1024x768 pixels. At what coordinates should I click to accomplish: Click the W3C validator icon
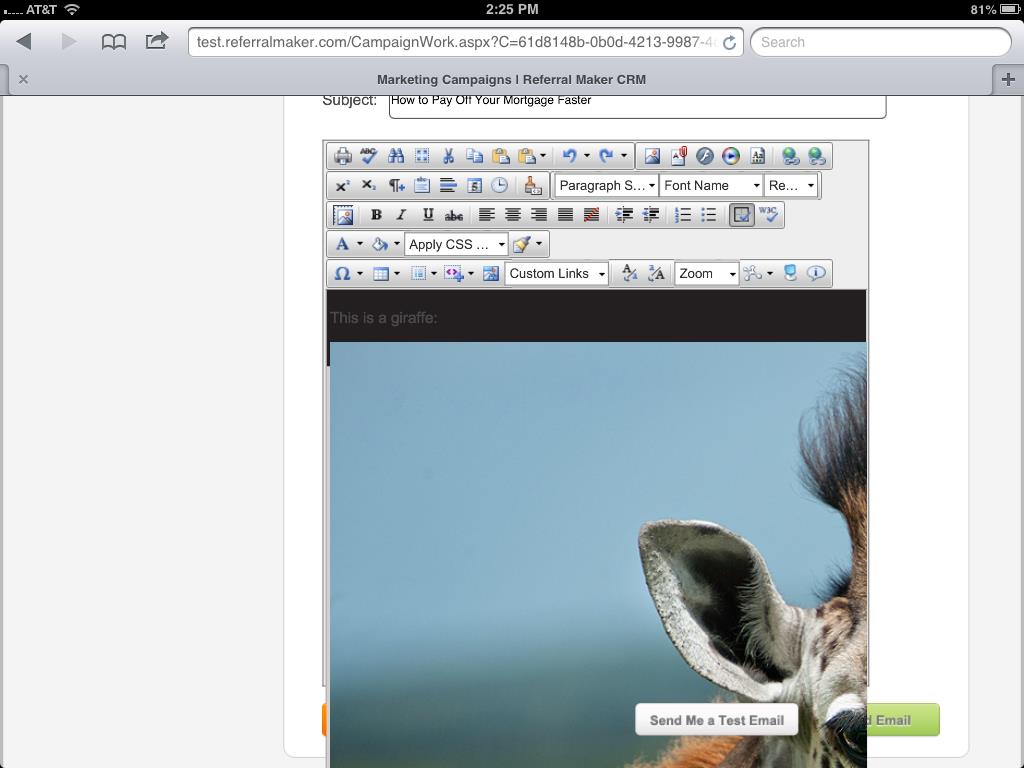[x=768, y=215]
